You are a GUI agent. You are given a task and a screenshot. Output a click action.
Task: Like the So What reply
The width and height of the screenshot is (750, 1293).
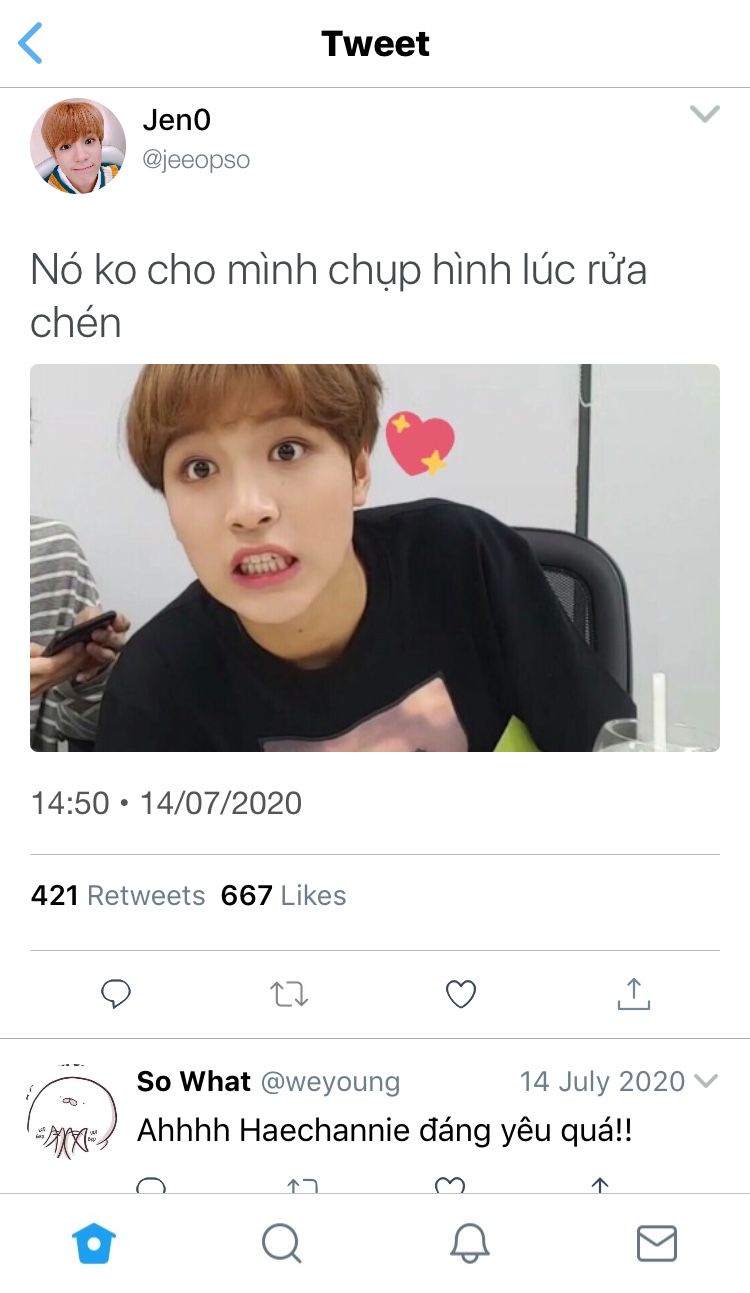(450, 1185)
